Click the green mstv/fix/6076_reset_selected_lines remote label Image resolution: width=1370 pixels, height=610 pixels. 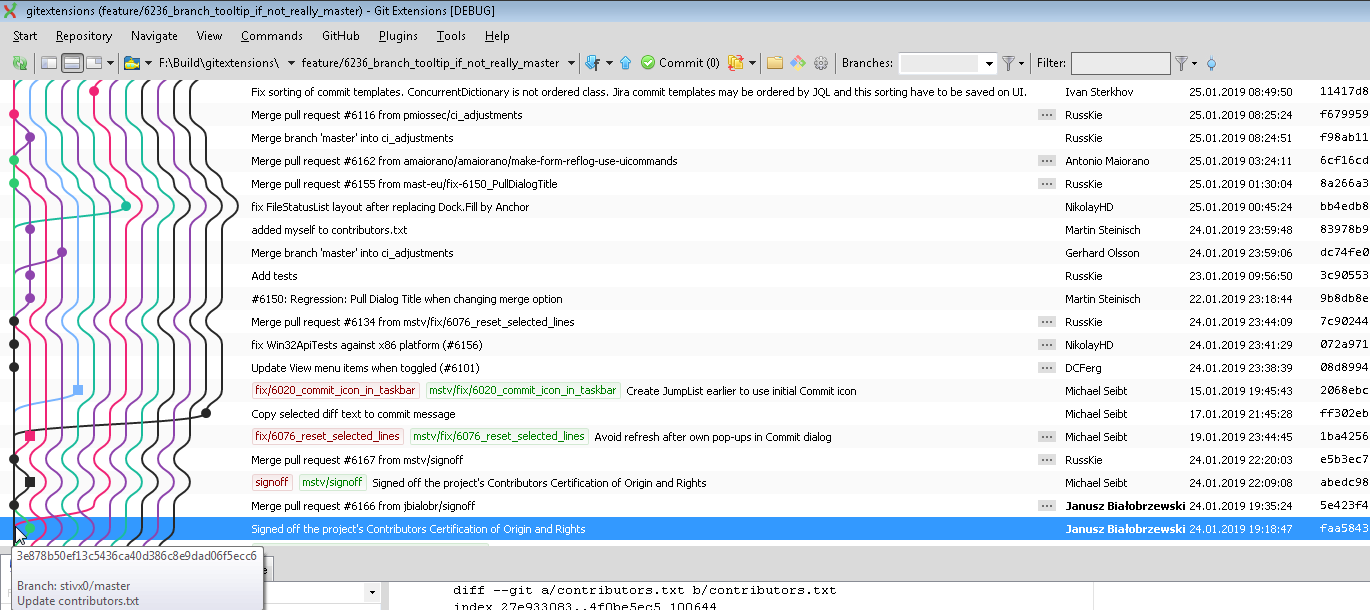[x=499, y=437]
